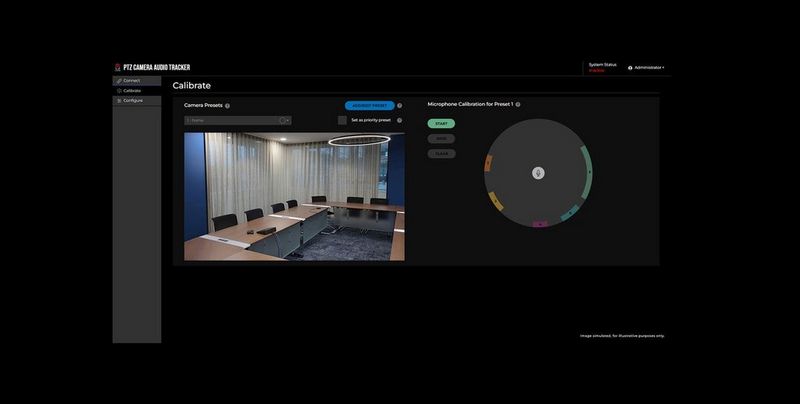Click the circular icon inside the preset dropdown field
This screenshot has height=404, width=800.
[x=283, y=120]
